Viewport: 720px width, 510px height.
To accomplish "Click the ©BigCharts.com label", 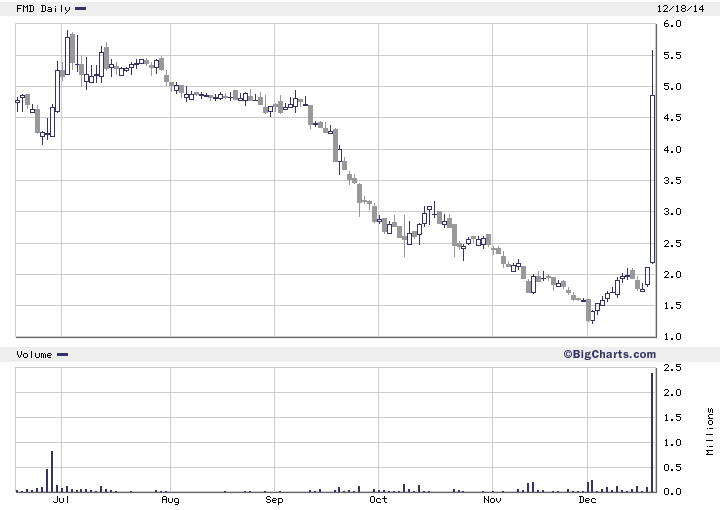I will click(x=609, y=354).
